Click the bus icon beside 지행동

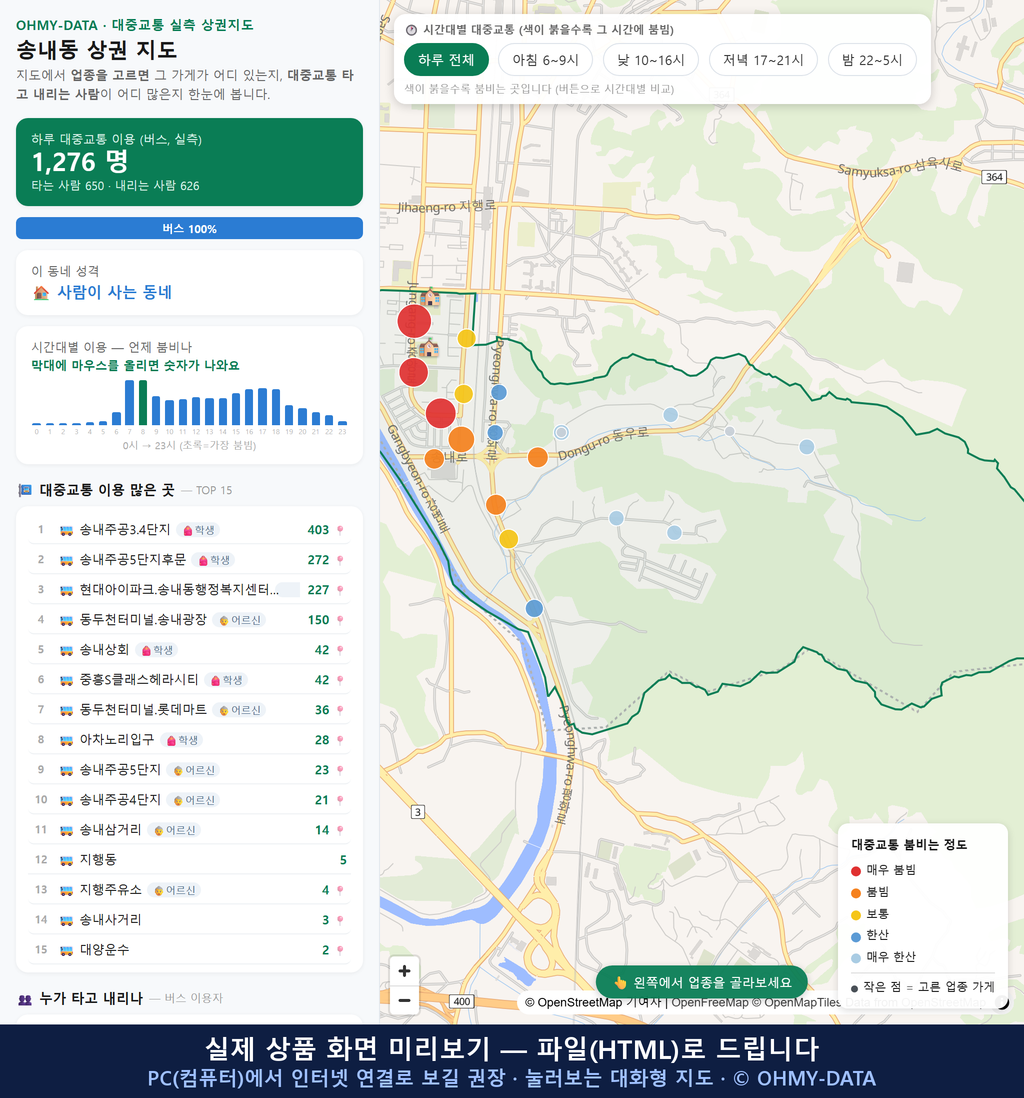tap(67, 860)
